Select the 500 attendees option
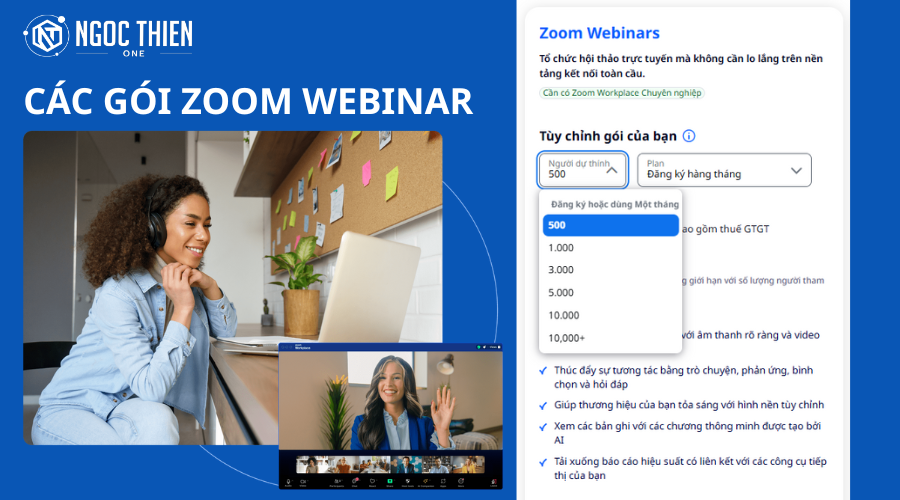This screenshot has width=900, height=500. 611,225
